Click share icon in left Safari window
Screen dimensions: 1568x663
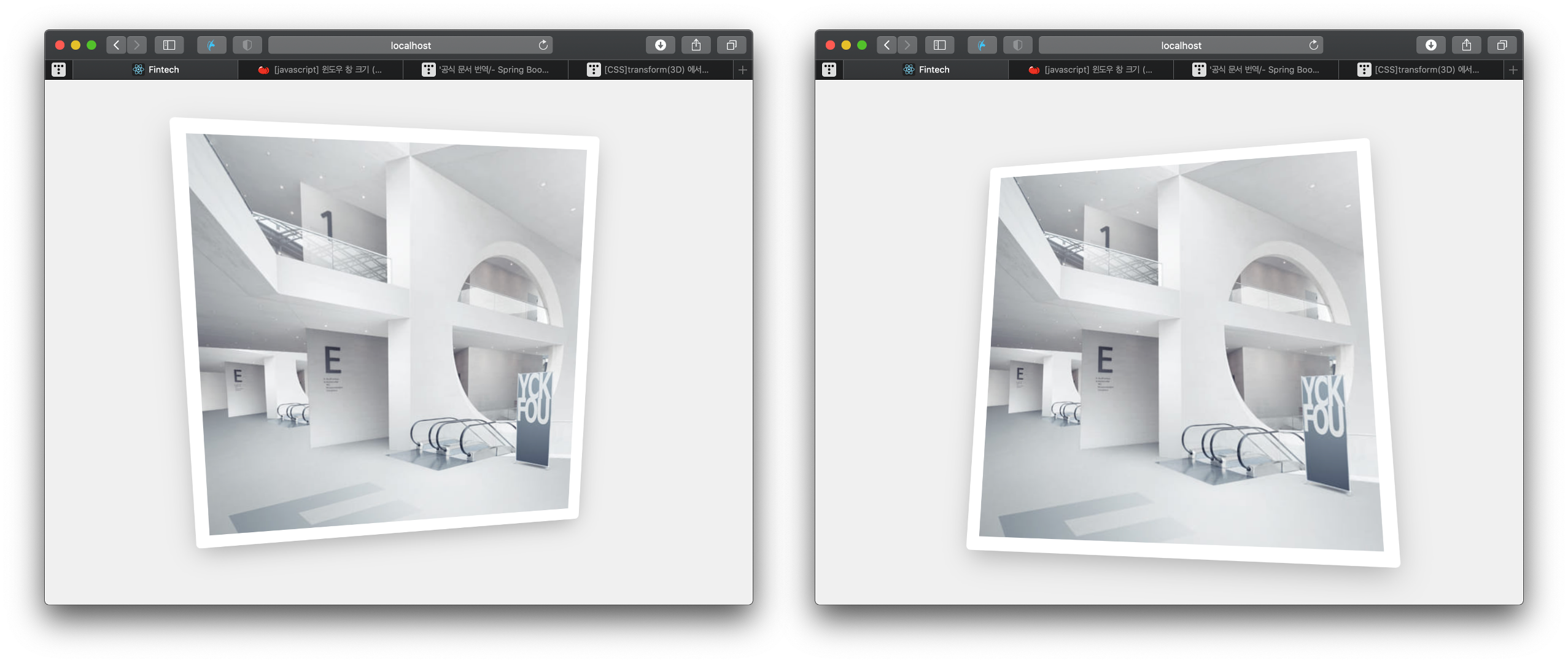pos(696,45)
